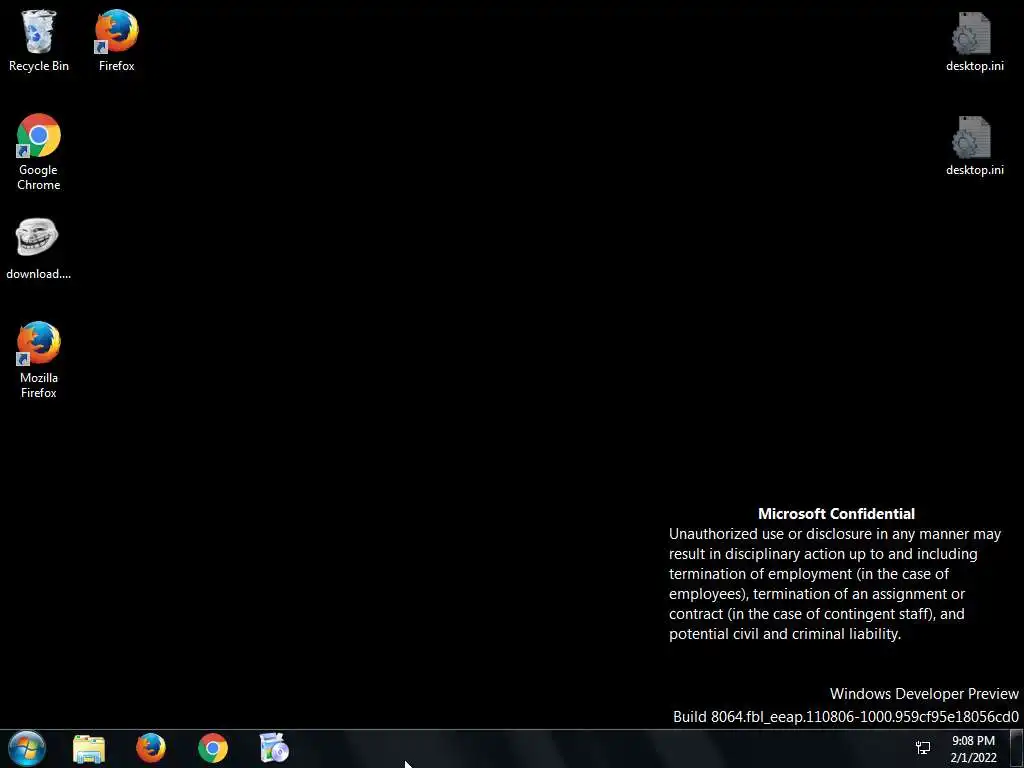Open File Explorer from the taskbar

pos(89,748)
